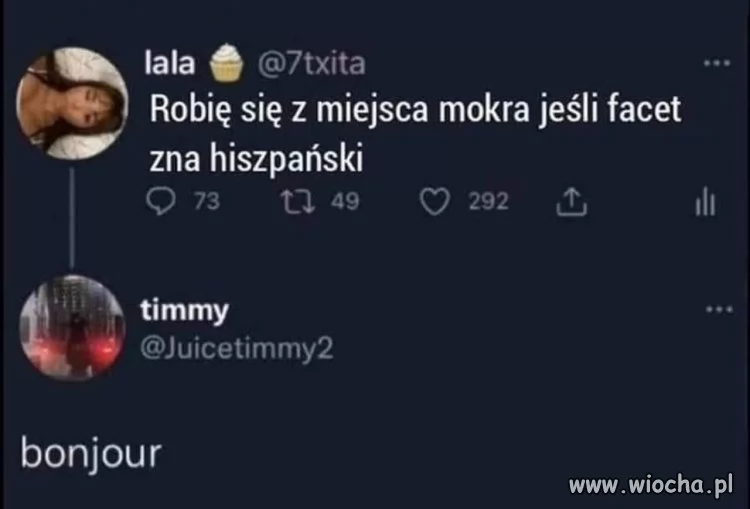Retweet lala's tweet using the arrows icon

[x=298, y=201]
